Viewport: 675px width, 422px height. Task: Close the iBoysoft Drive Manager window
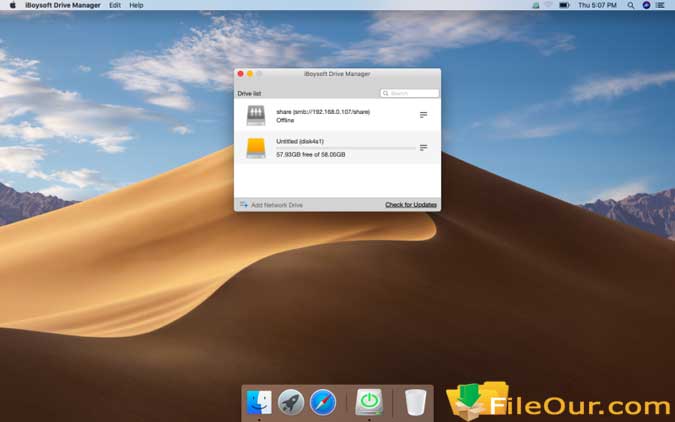pos(241,74)
